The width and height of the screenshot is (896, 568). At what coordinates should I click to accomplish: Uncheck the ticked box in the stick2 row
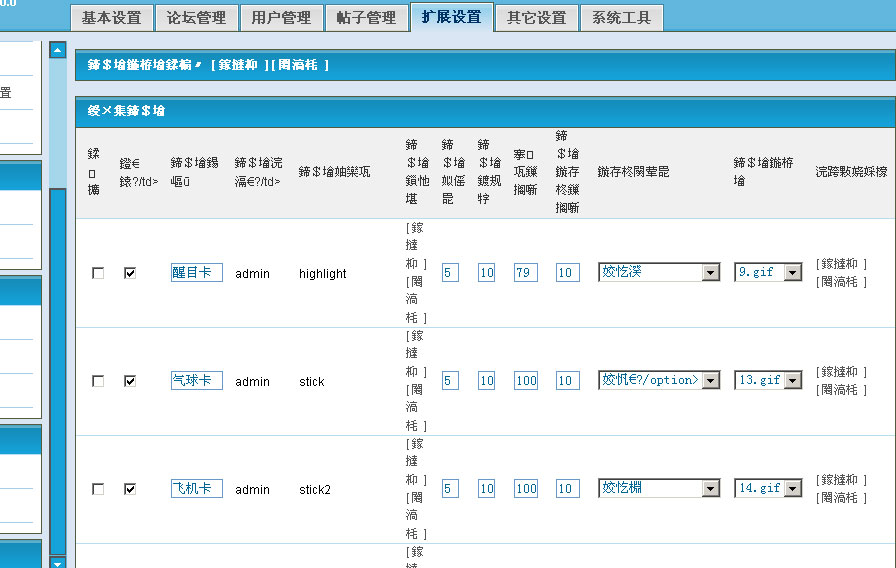coord(130,489)
